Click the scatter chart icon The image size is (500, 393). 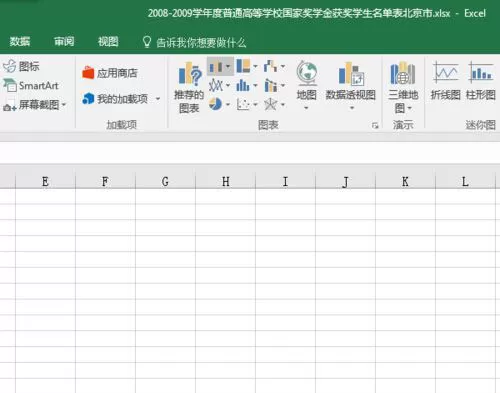click(x=243, y=105)
